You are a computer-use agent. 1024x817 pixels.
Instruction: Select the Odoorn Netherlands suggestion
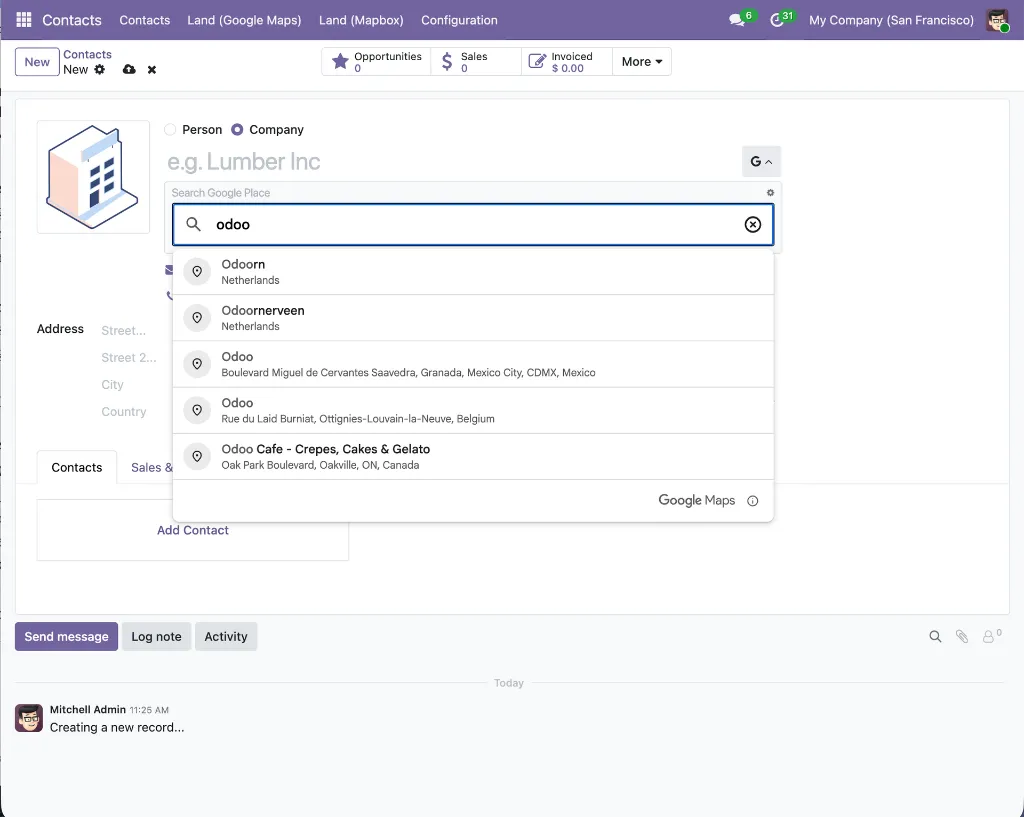473,272
